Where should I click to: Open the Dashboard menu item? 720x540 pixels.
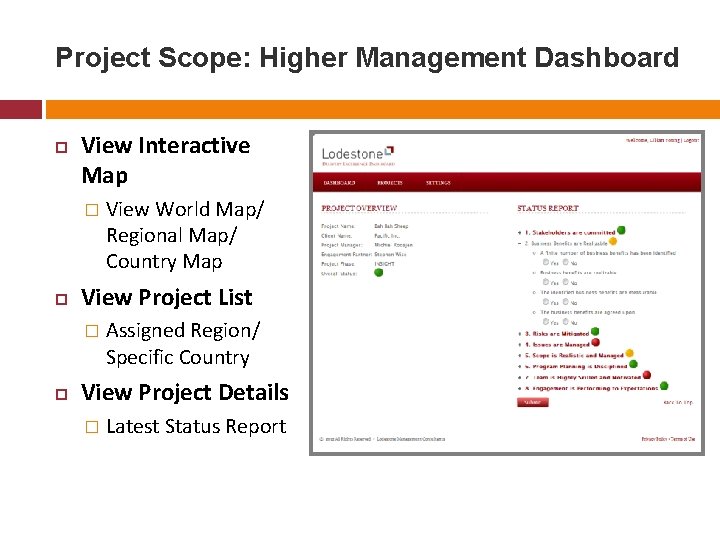(339, 183)
